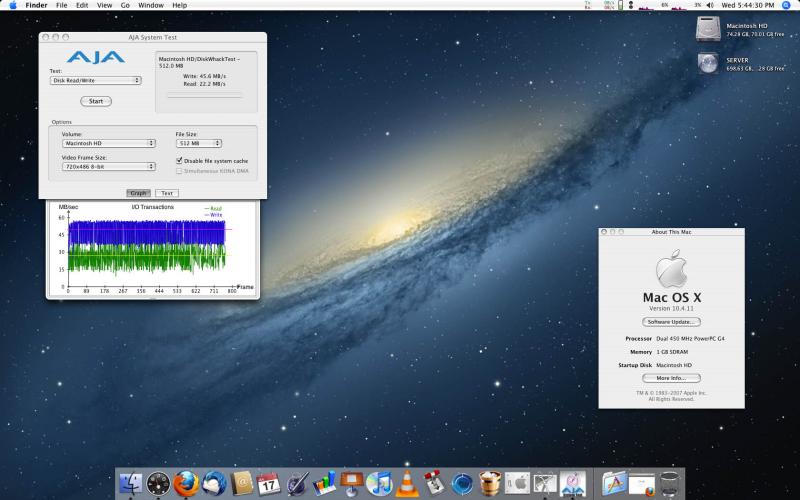Click the menu bar clock

(x=747, y=5)
